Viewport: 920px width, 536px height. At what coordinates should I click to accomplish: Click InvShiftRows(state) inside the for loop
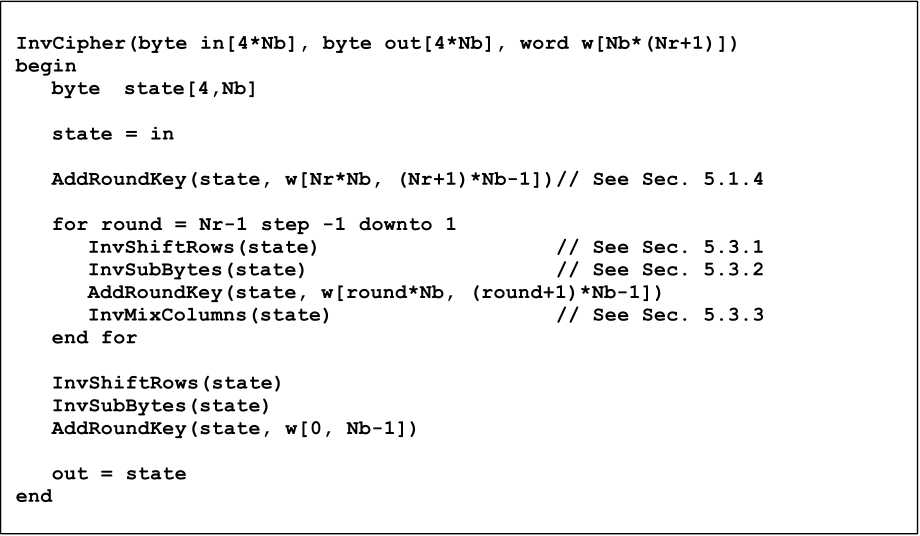click(x=203, y=247)
